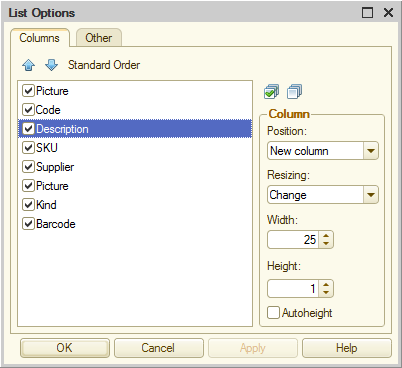Confirm settings with the OK button
Viewport: 402px width, 368px height.
pos(65,348)
